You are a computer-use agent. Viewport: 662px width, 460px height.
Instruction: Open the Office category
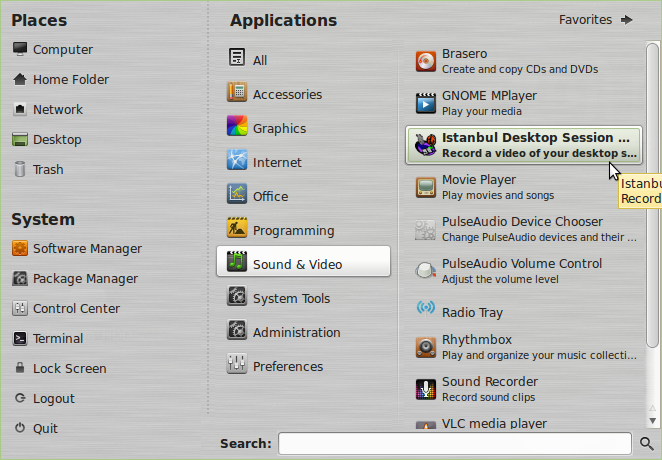[303, 194]
